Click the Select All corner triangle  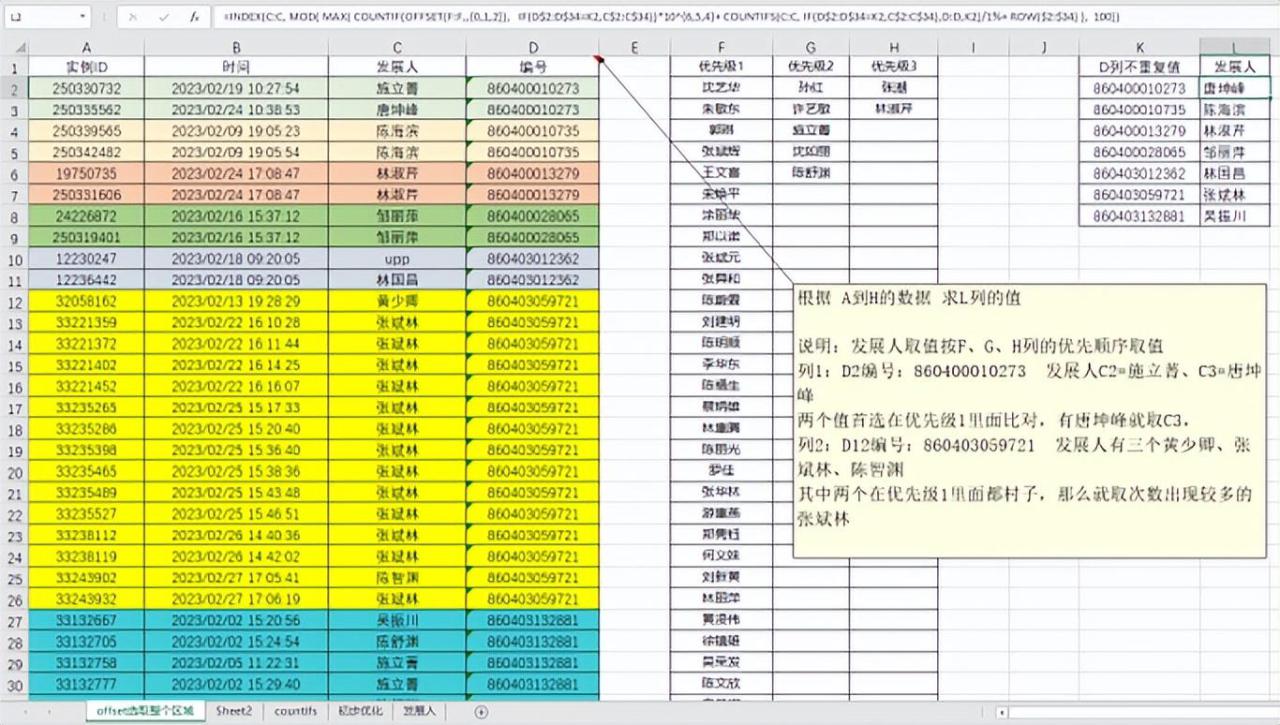tap(22, 47)
